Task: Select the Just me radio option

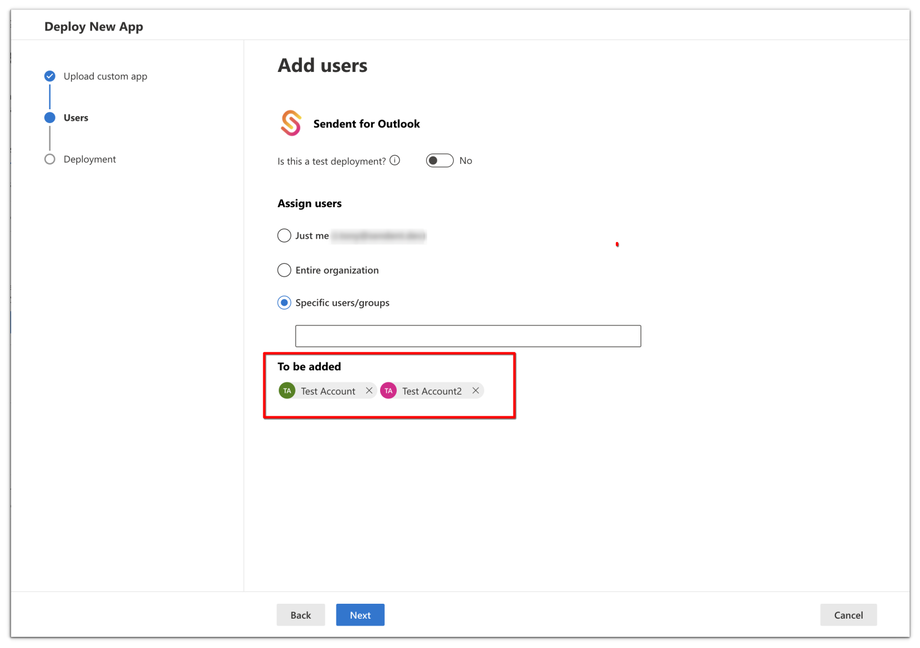Action: click(x=284, y=236)
